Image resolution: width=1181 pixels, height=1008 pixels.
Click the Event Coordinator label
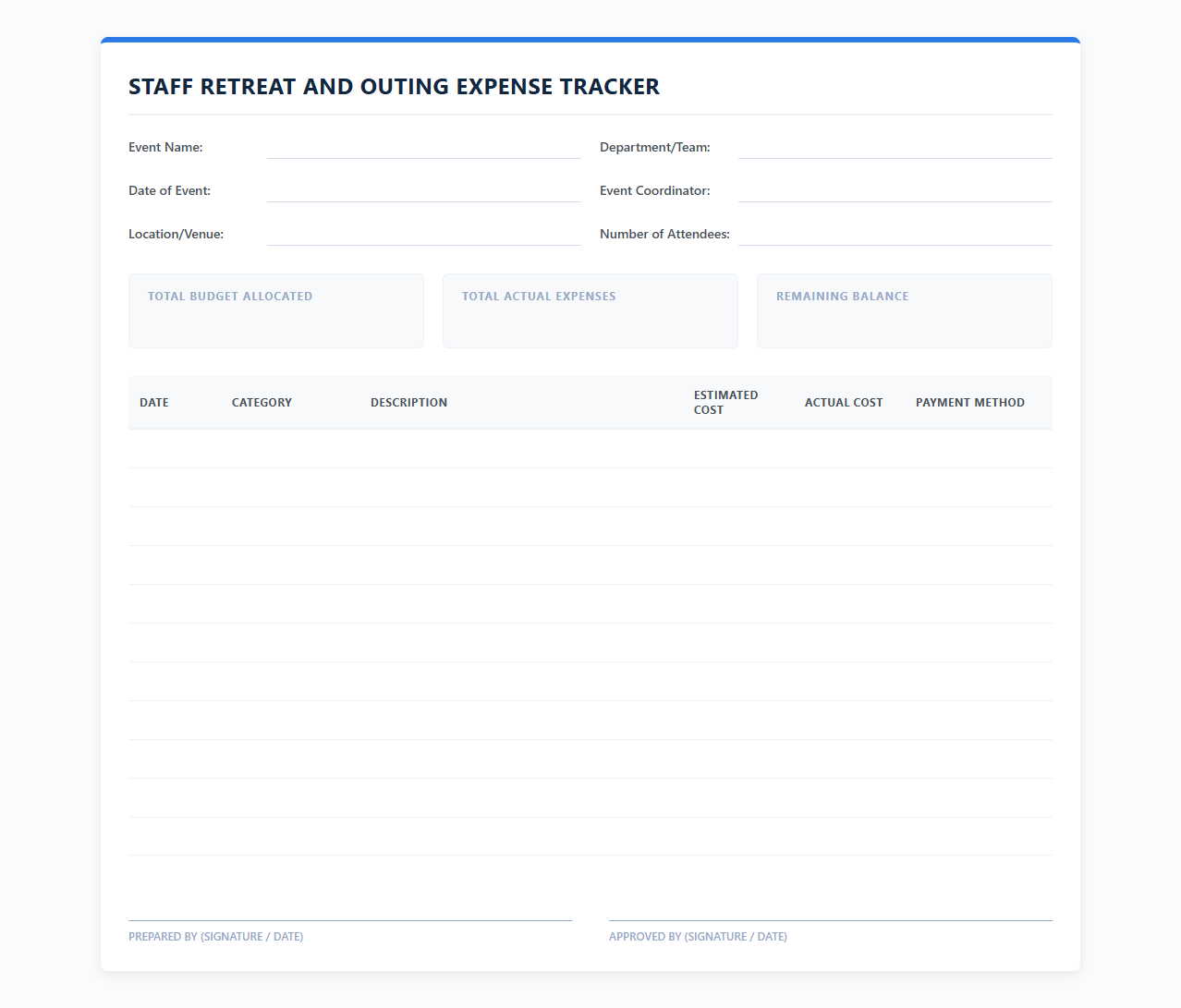pos(655,191)
